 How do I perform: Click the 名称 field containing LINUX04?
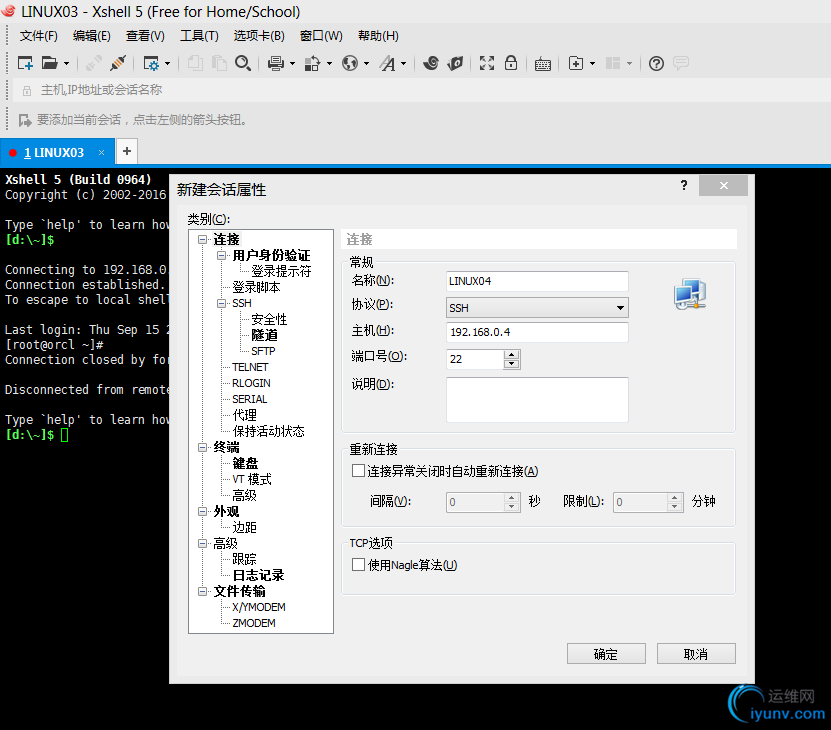tap(537, 281)
